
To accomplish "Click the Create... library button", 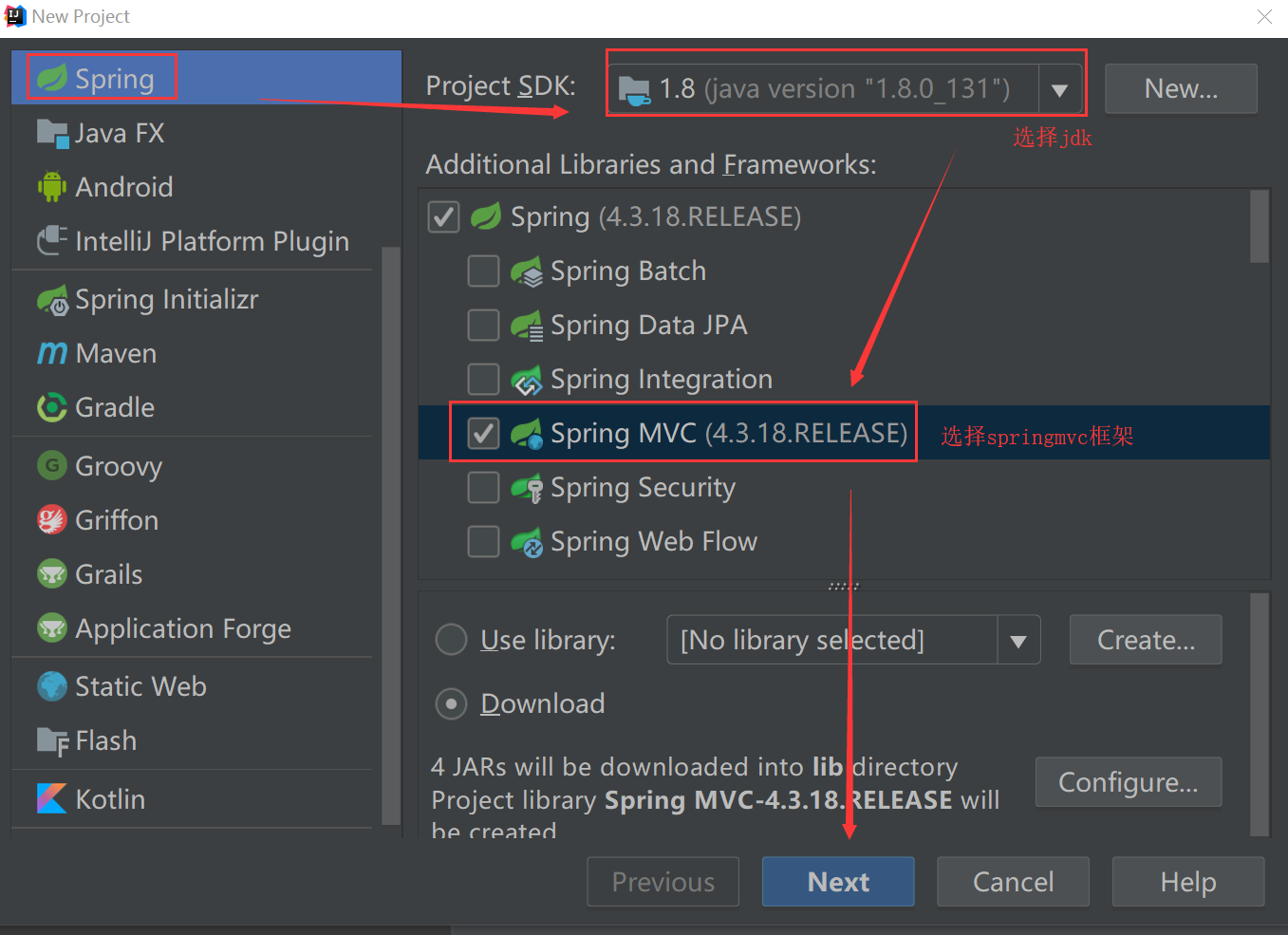I will pos(1146,640).
